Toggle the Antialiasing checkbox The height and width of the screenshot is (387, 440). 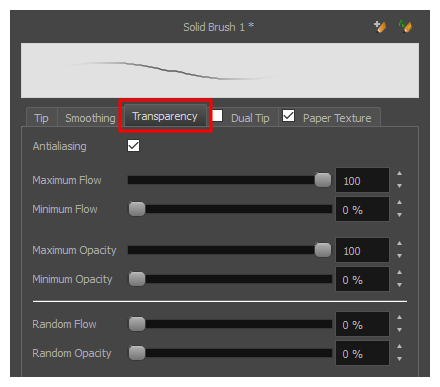(x=133, y=146)
